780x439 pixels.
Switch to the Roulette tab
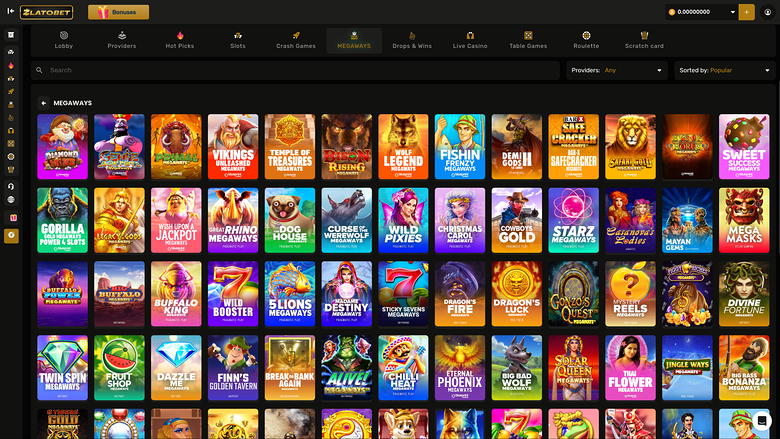pos(586,40)
